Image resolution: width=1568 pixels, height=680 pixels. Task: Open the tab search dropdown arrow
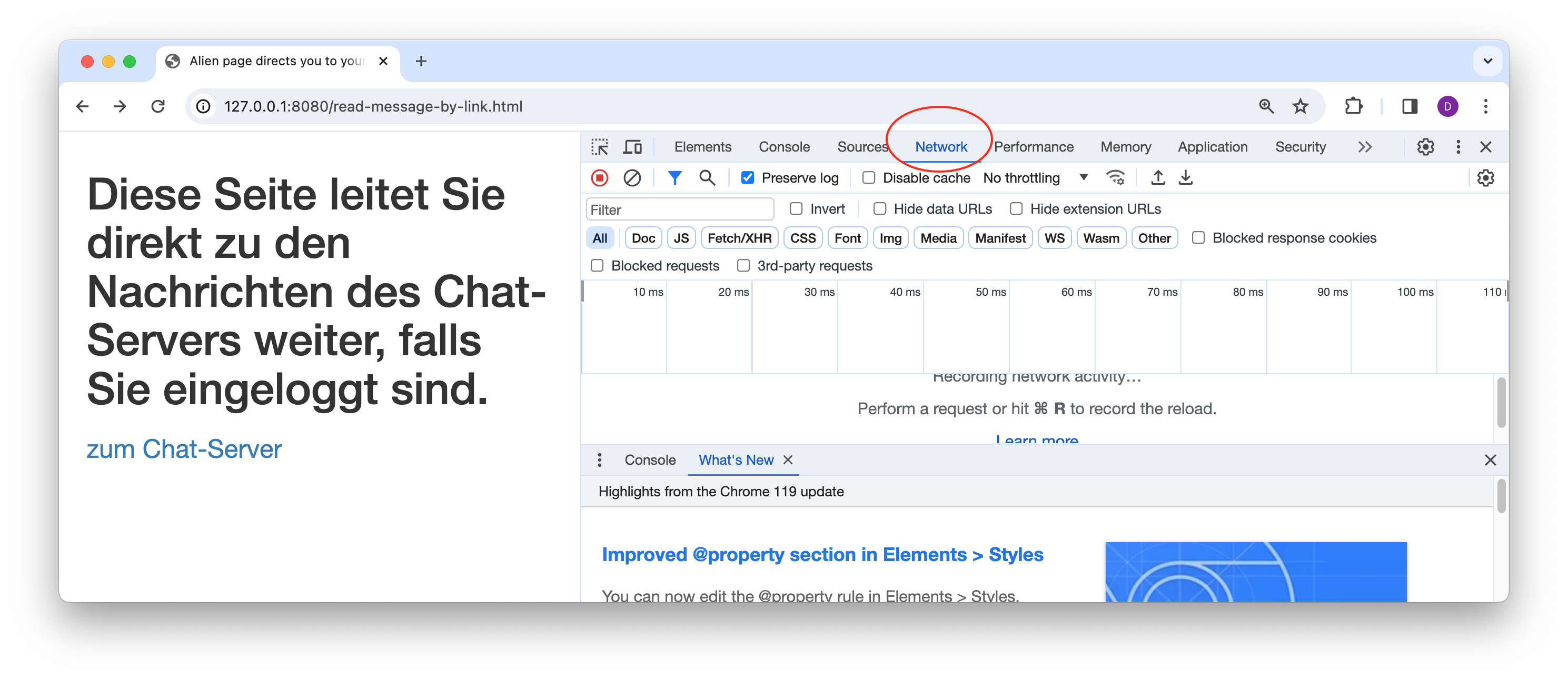tap(1487, 62)
